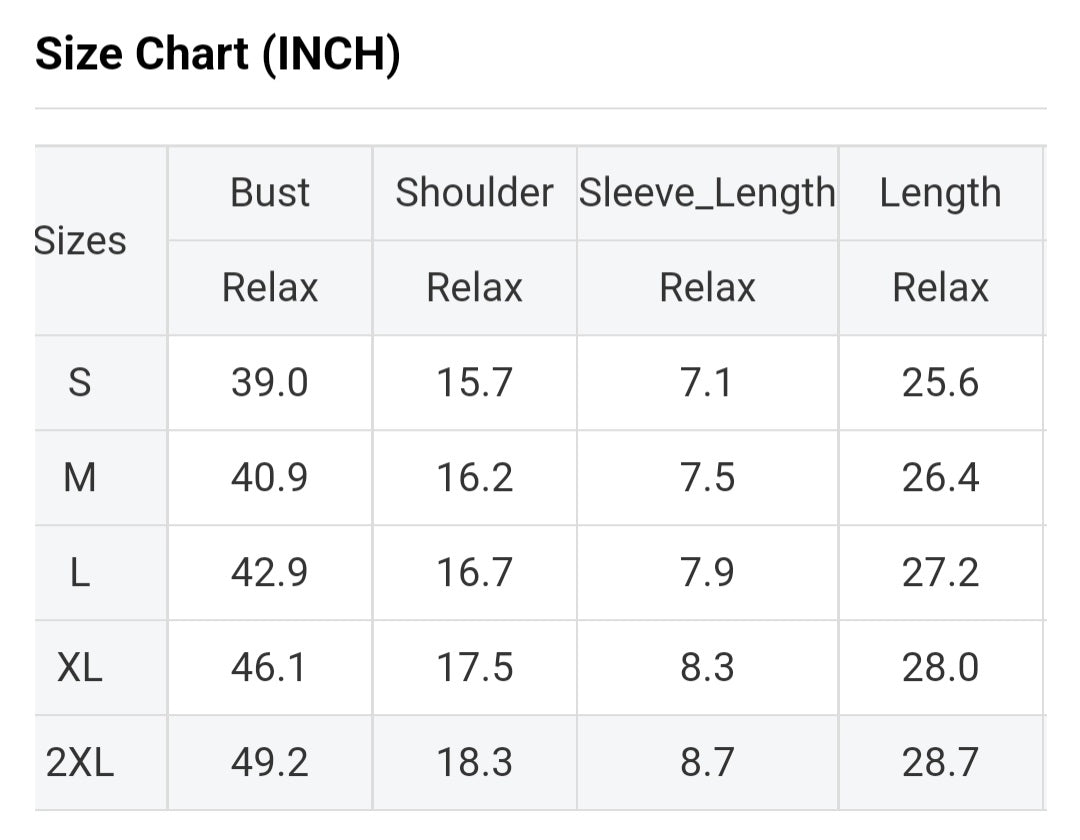1080x840 pixels.
Task: Select the 16.2 shoulder value for M
Action: [x=474, y=478]
